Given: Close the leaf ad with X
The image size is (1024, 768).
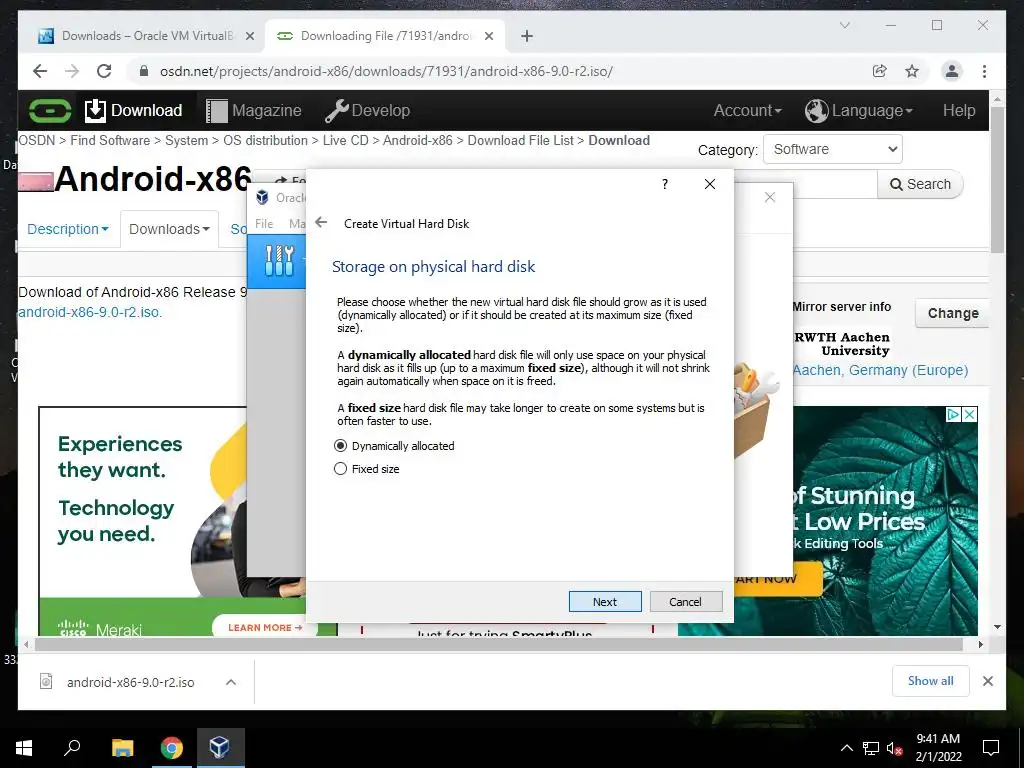Looking at the screenshot, I should tap(970, 414).
